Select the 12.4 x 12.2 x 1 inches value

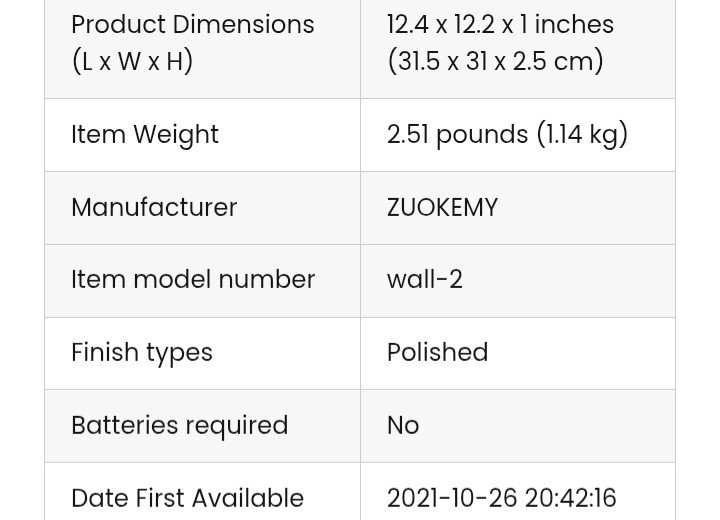coord(500,25)
